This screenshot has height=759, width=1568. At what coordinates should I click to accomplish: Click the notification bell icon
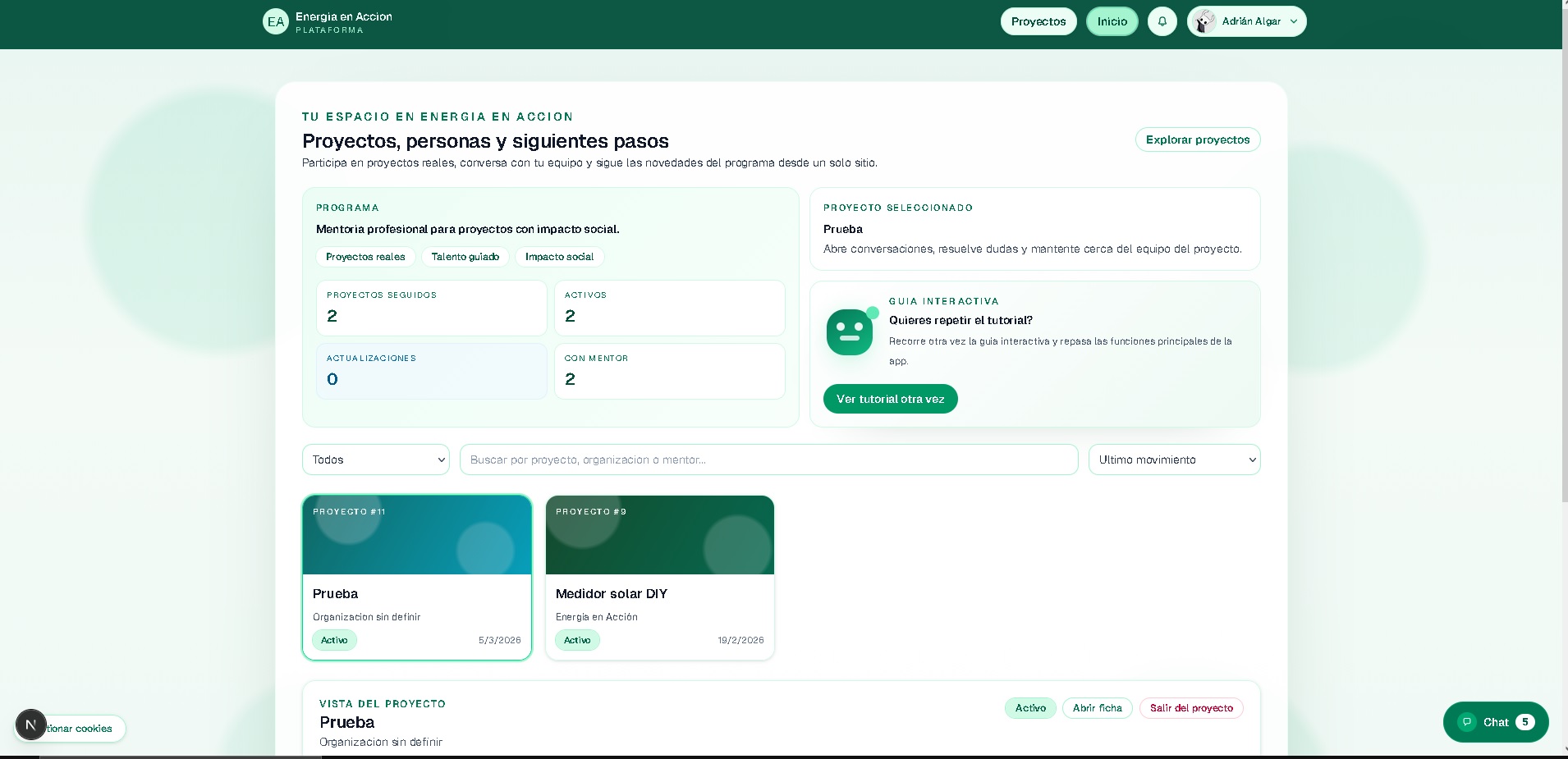click(x=1162, y=21)
